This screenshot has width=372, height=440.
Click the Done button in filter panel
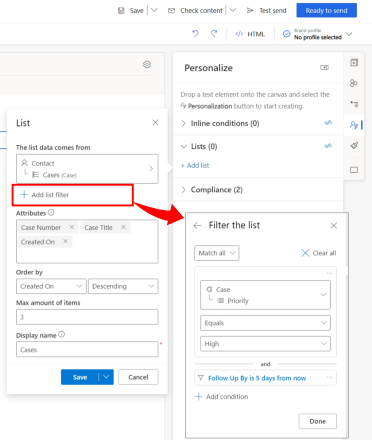318,421
